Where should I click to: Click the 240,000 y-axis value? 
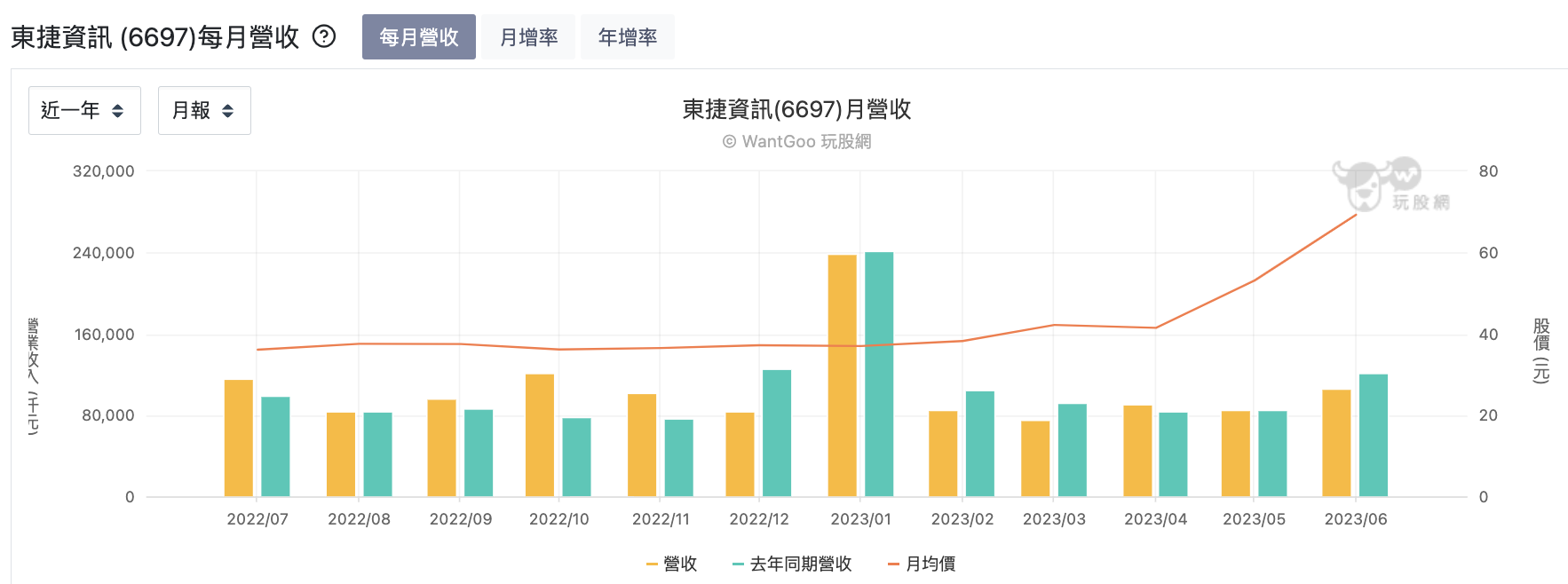pyautogui.click(x=103, y=253)
